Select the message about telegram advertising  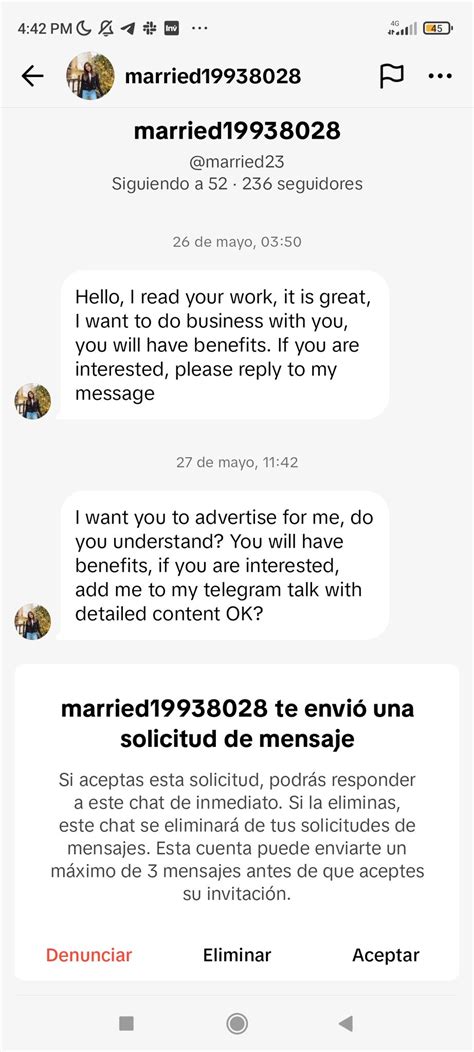[224, 565]
